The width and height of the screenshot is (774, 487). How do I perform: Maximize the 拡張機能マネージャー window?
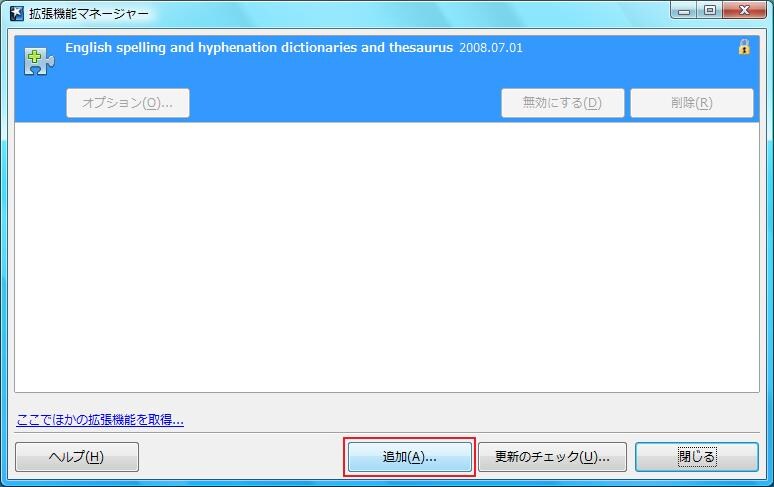click(x=710, y=11)
